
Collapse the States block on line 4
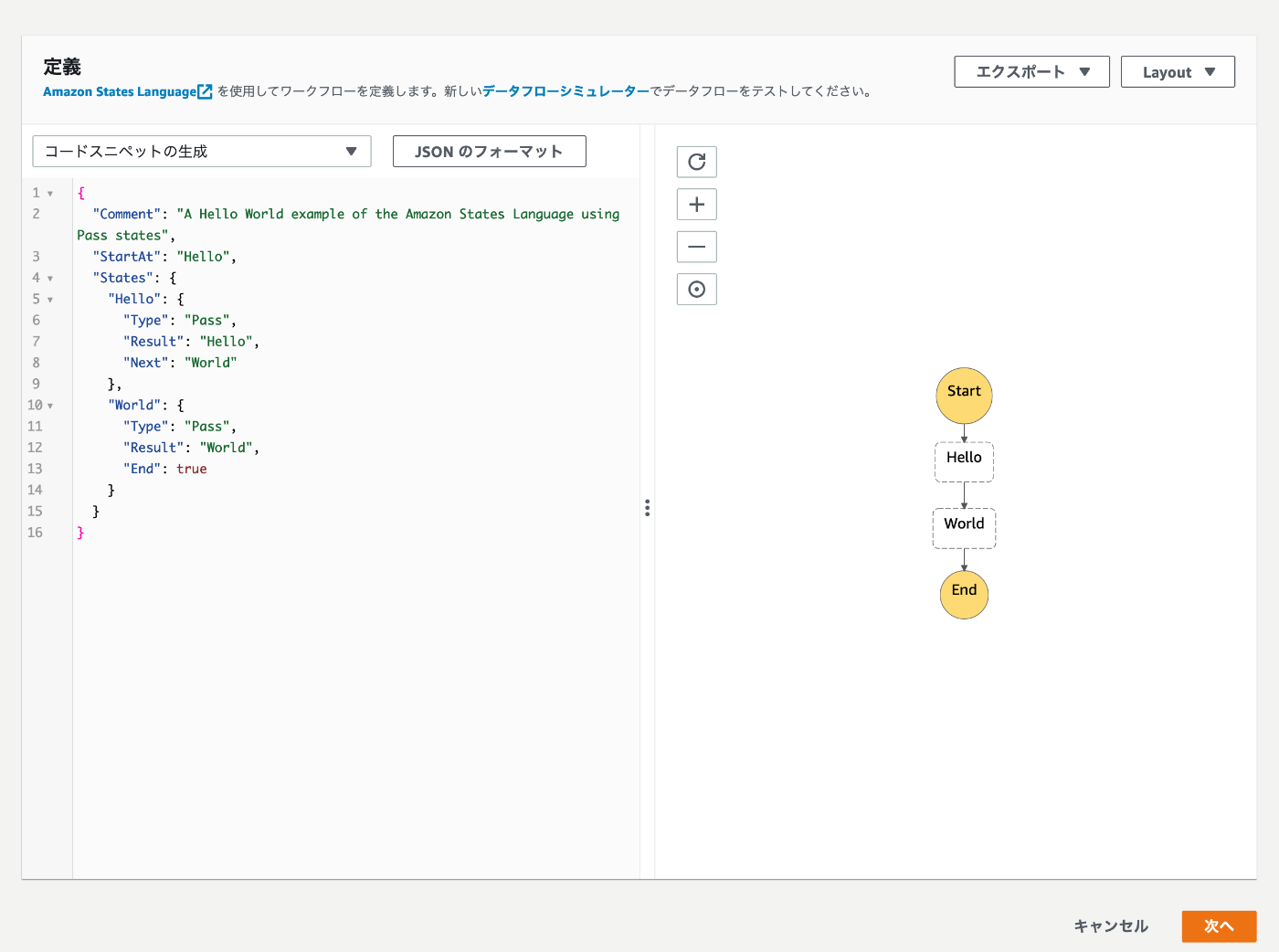(x=50, y=278)
